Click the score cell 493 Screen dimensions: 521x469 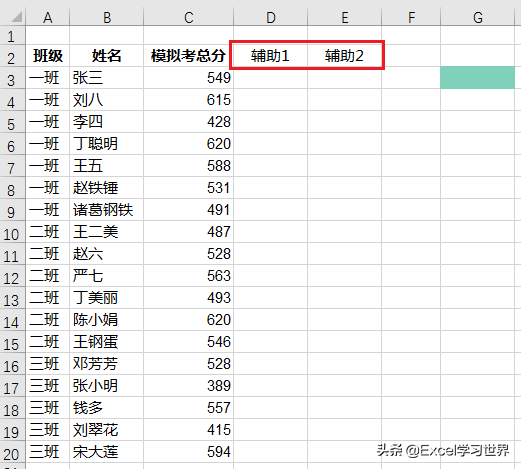pos(189,298)
